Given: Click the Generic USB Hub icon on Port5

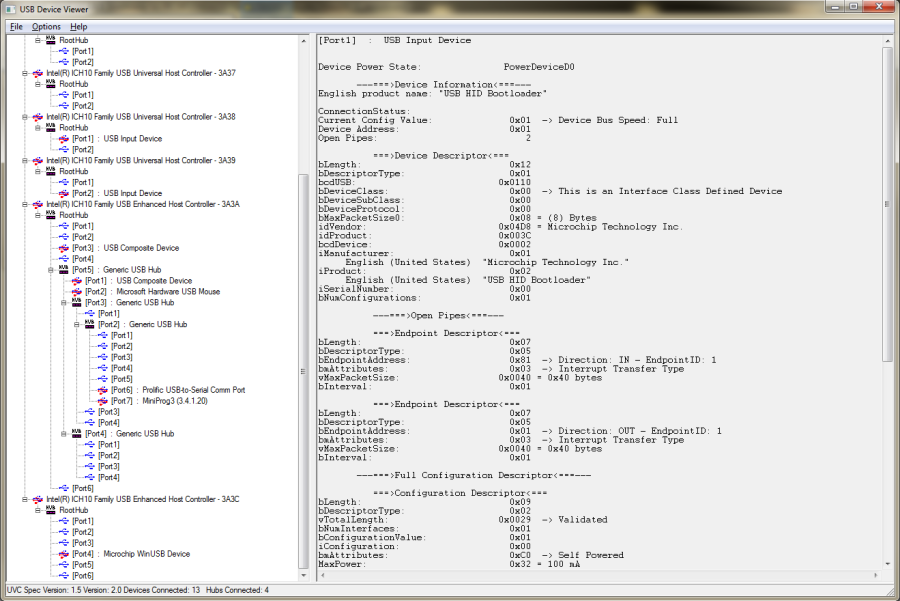Looking at the screenshot, I should [64, 270].
